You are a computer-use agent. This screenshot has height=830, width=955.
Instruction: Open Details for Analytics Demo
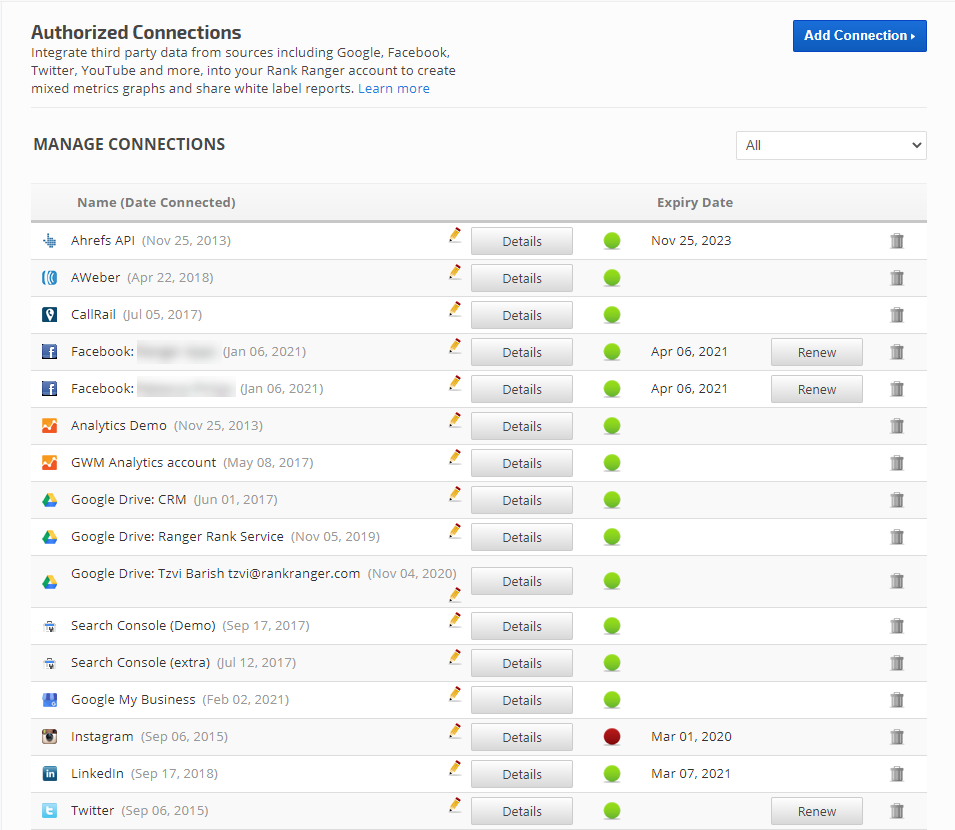click(521, 426)
